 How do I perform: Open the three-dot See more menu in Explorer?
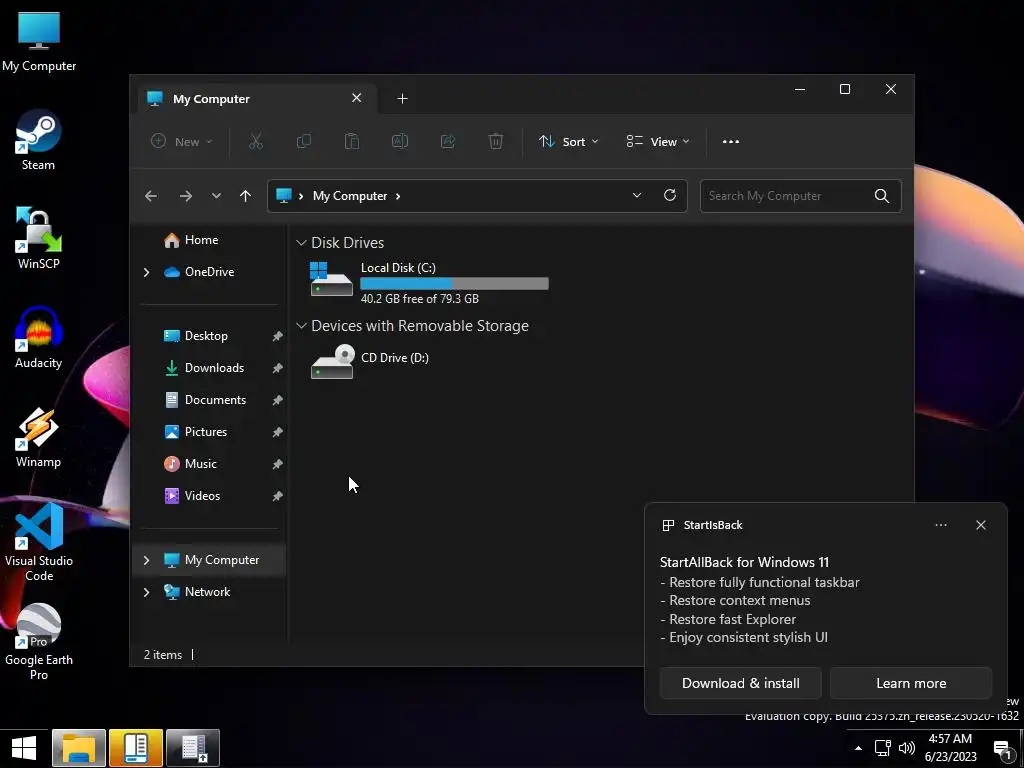point(731,142)
